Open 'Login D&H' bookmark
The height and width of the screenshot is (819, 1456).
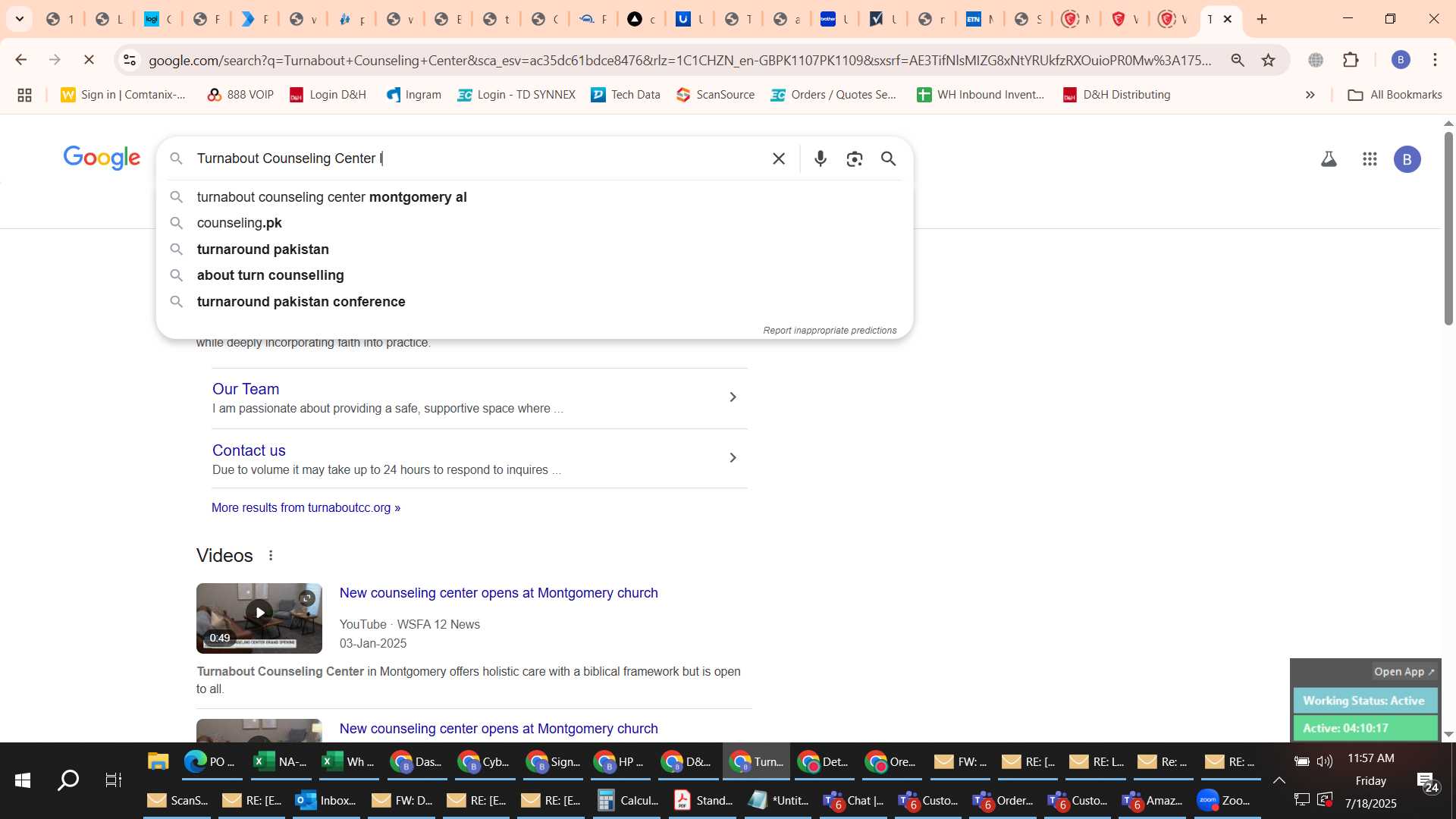[328, 95]
